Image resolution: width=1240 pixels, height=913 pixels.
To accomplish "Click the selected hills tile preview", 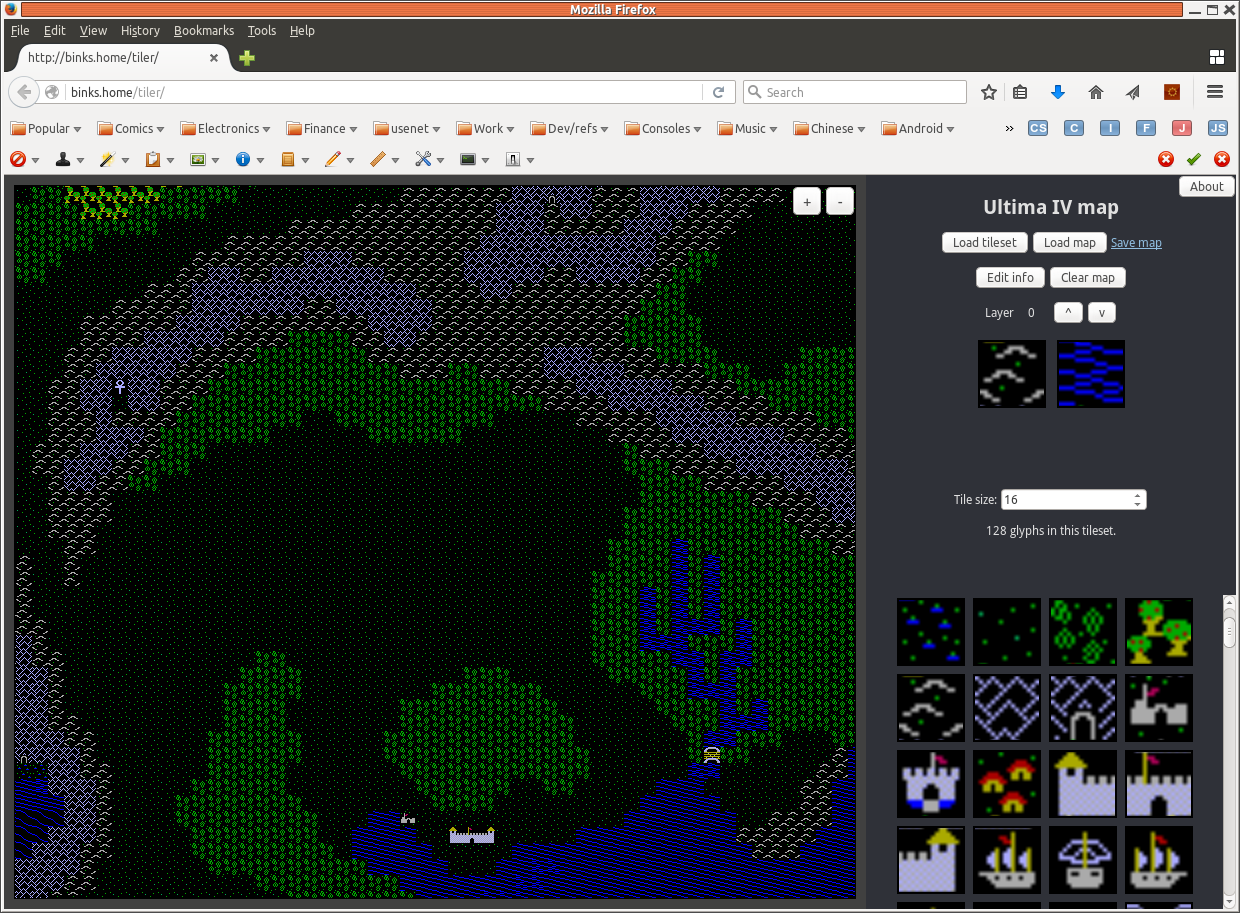I will 1012,373.
